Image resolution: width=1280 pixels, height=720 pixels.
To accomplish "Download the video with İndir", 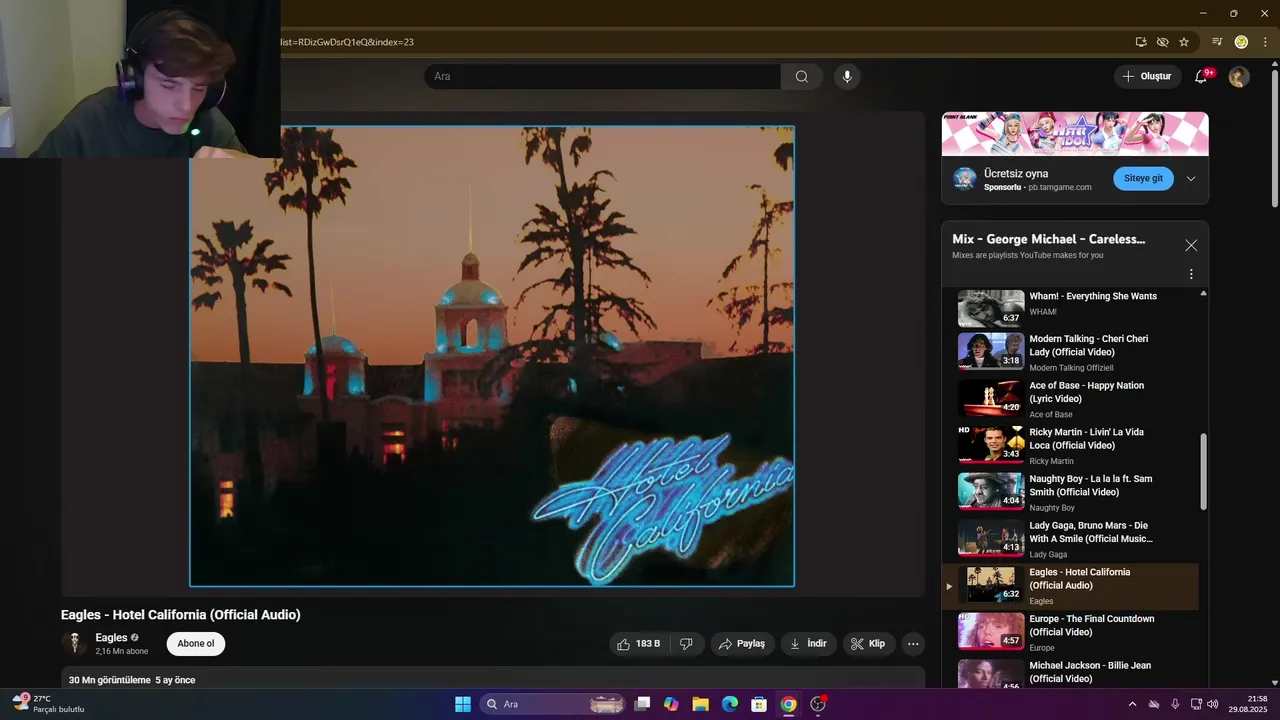I will coord(808,644).
